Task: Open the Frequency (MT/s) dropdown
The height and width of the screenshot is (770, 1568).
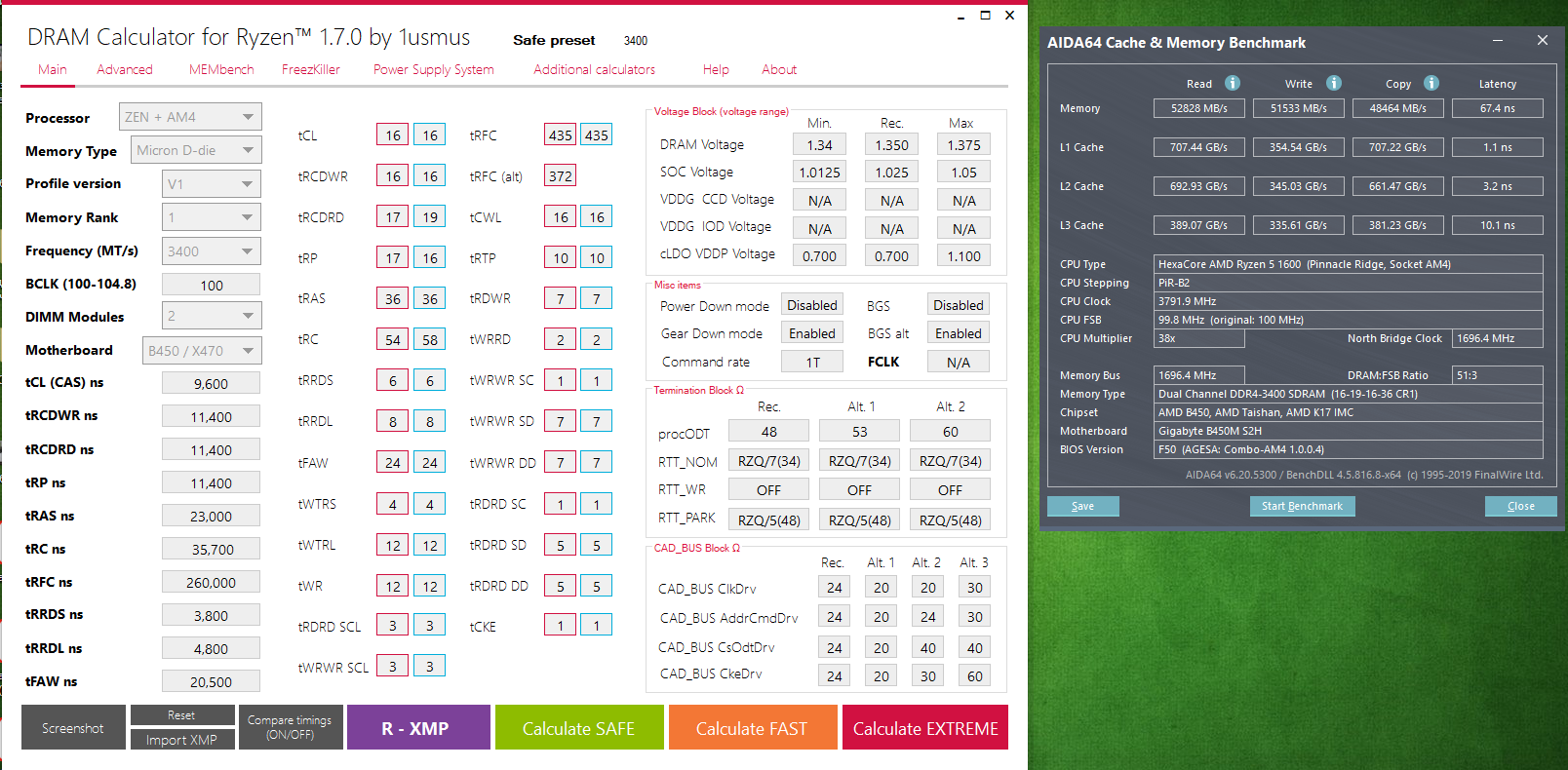Action: (212, 250)
